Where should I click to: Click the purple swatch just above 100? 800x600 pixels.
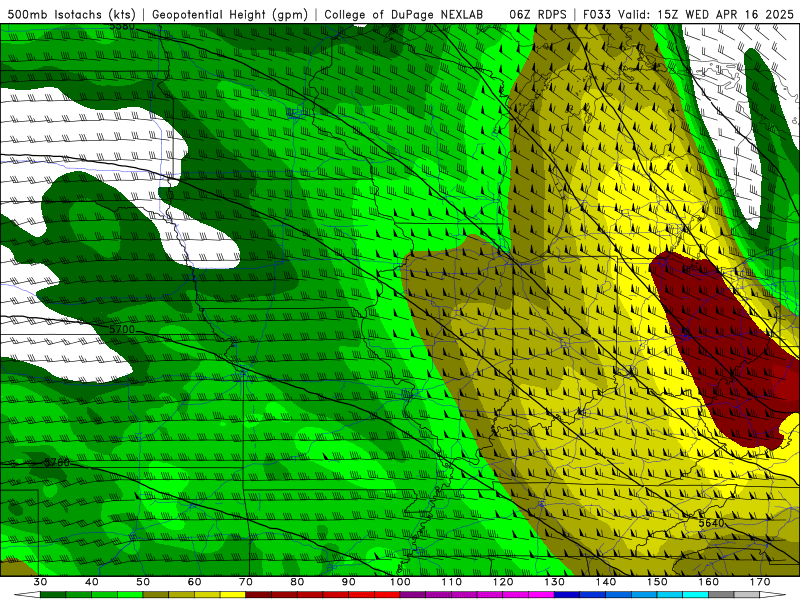(413, 595)
